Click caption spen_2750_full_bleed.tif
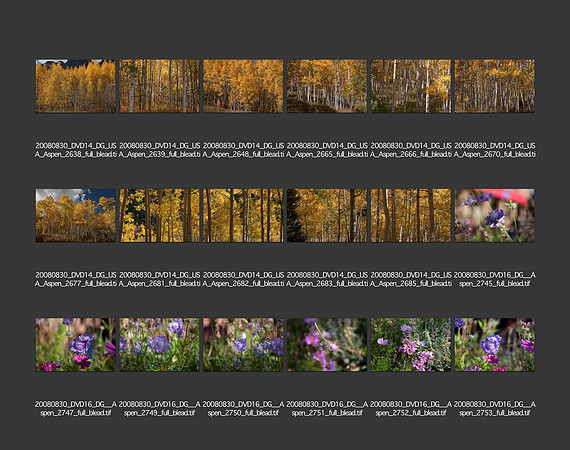The width and height of the screenshot is (570, 450). 243,413
